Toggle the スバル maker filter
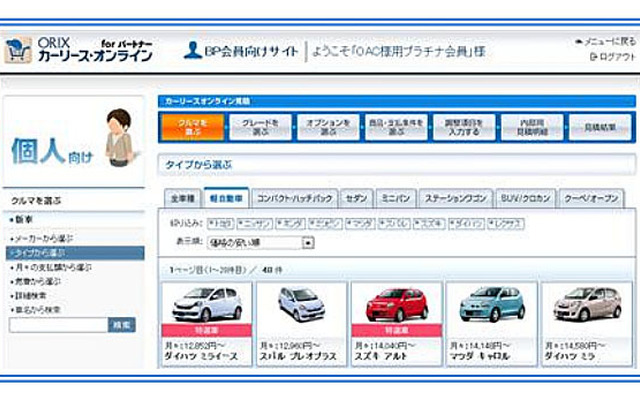The width and height of the screenshot is (640, 400). tap(394, 224)
